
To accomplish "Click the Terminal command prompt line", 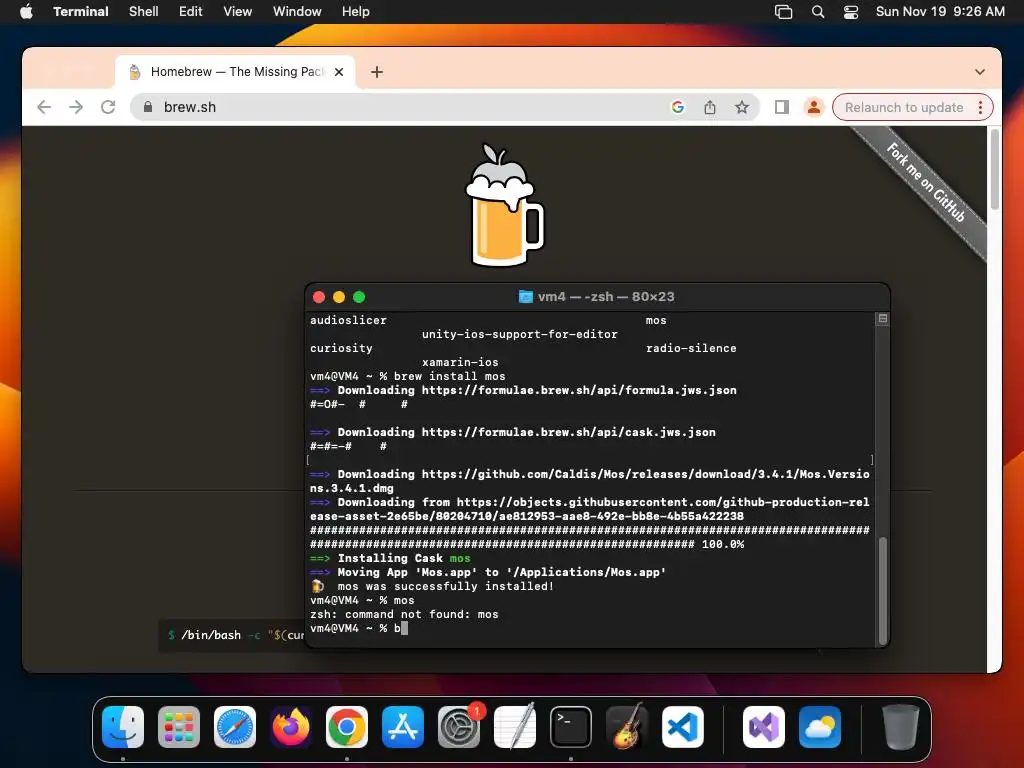I will [x=359, y=628].
